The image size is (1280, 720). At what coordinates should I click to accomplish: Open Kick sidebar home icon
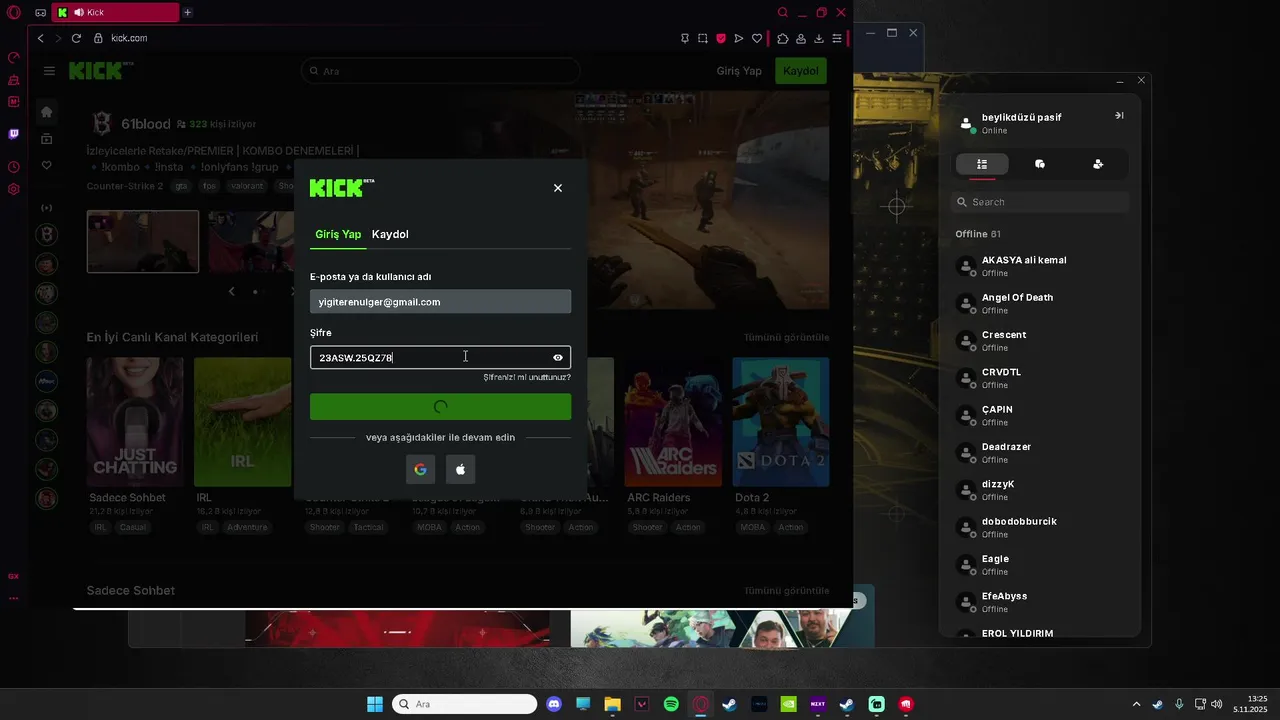click(x=46, y=112)
